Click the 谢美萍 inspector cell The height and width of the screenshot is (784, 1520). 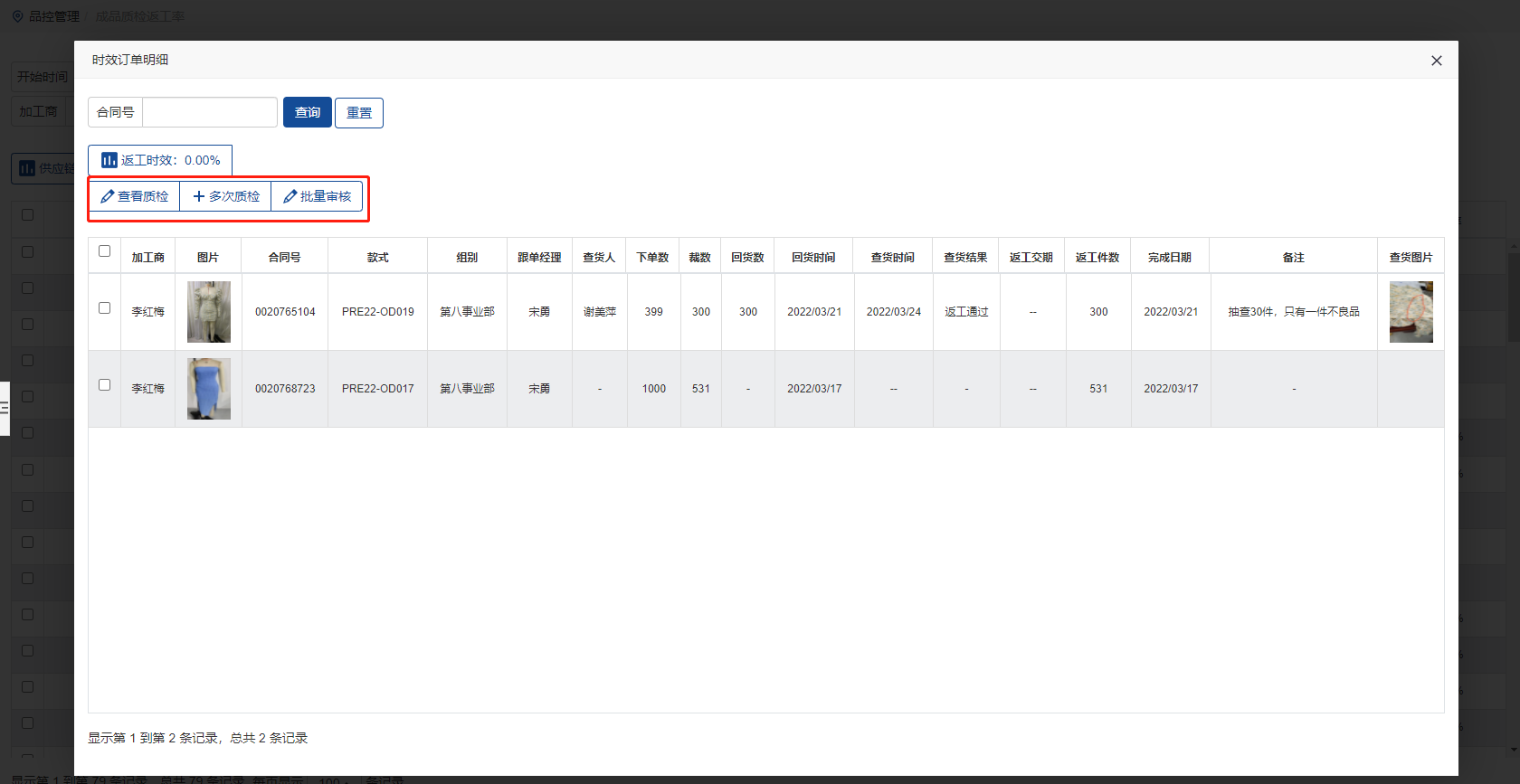600,312
